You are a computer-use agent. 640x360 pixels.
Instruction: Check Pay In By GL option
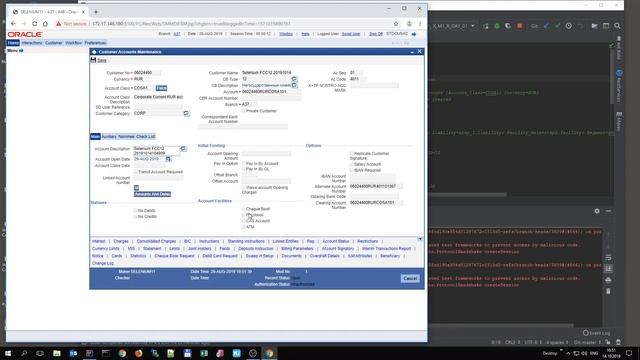[244, 169]
